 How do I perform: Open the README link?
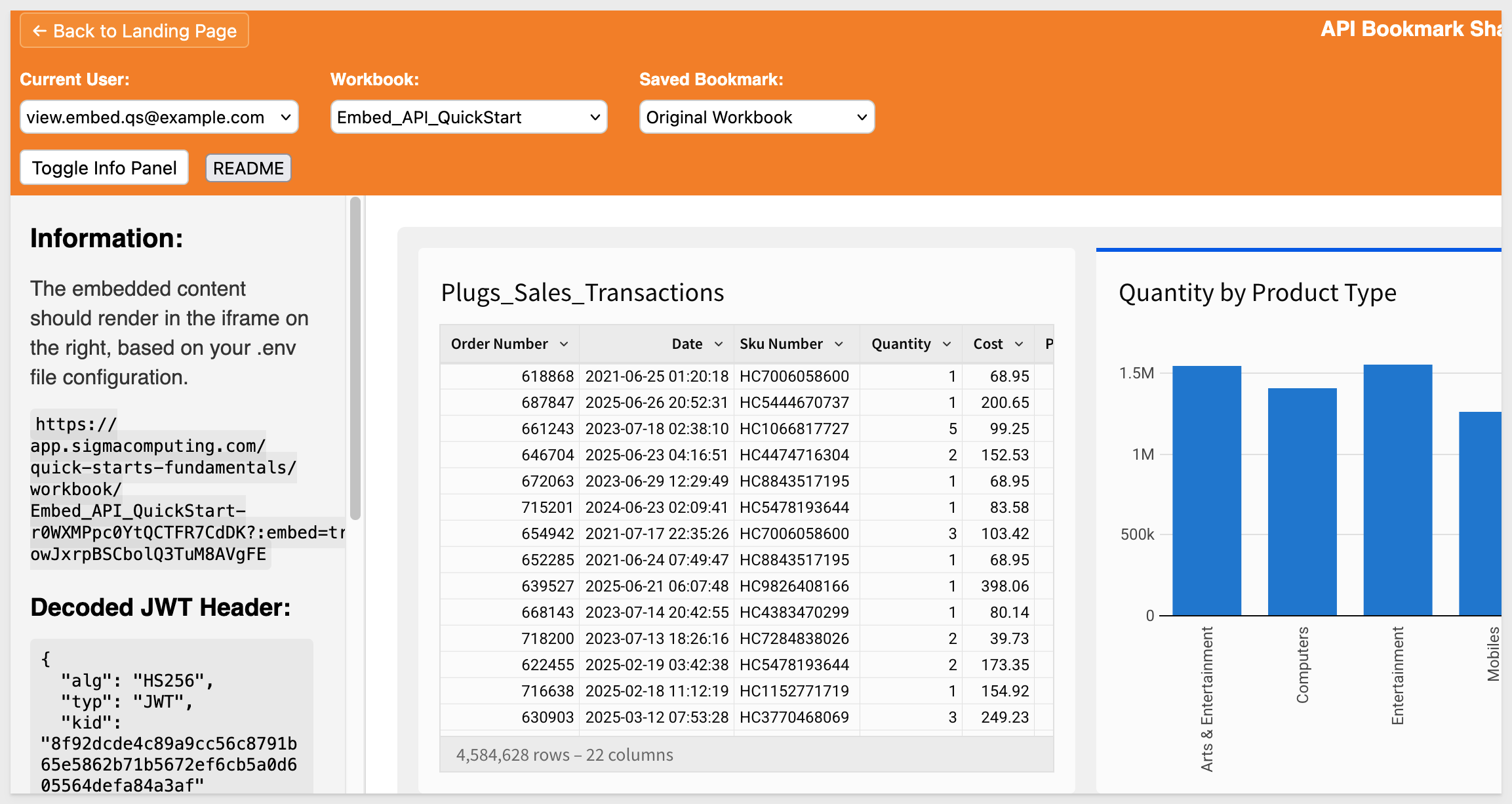[249, 169]
